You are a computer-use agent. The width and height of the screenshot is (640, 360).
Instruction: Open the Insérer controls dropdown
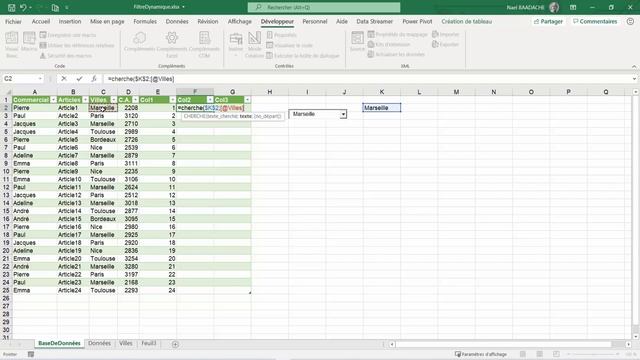click(x=236, y=43)
